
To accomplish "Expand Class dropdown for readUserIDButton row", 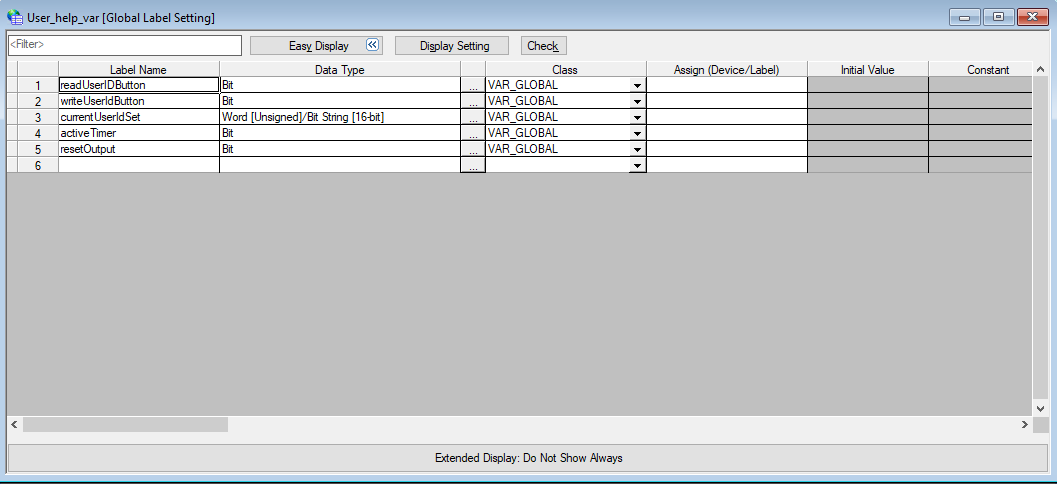I will pyautogui.click(x=637, y=85).
